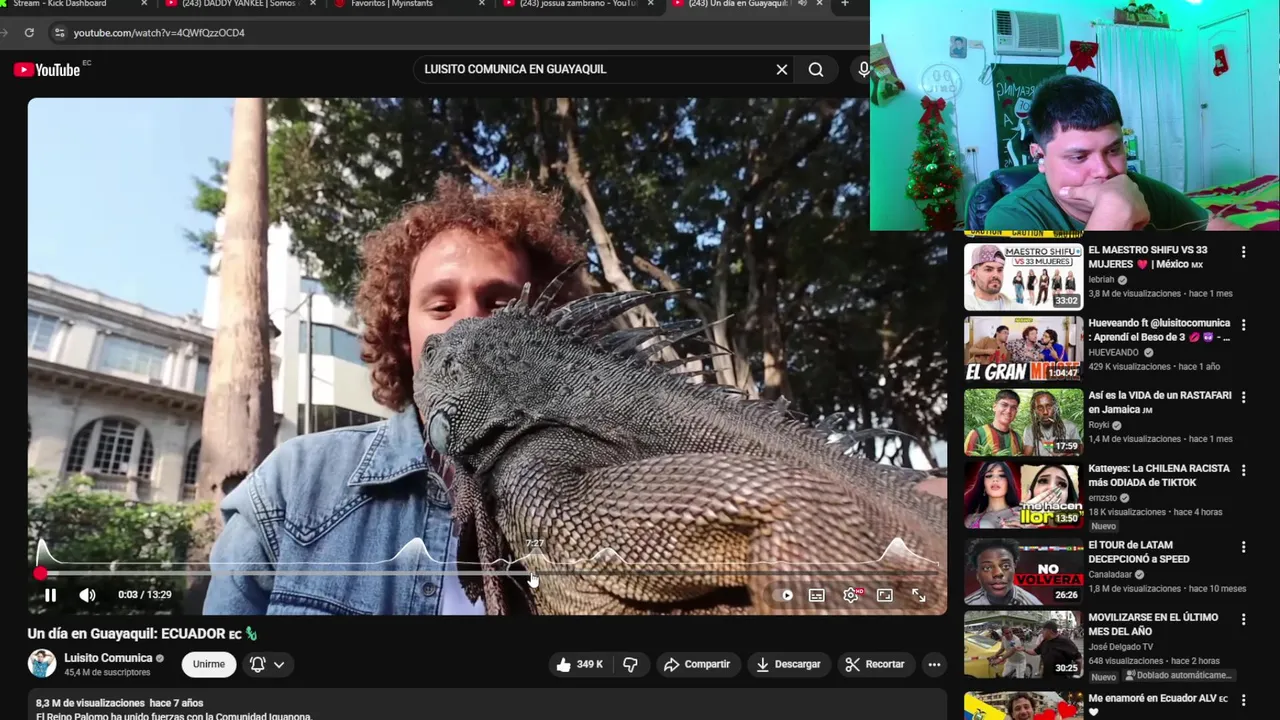Open options menu for Hueveando video
The width and height of the screenshot is (1280, 720).
[x=1244, y=325]
